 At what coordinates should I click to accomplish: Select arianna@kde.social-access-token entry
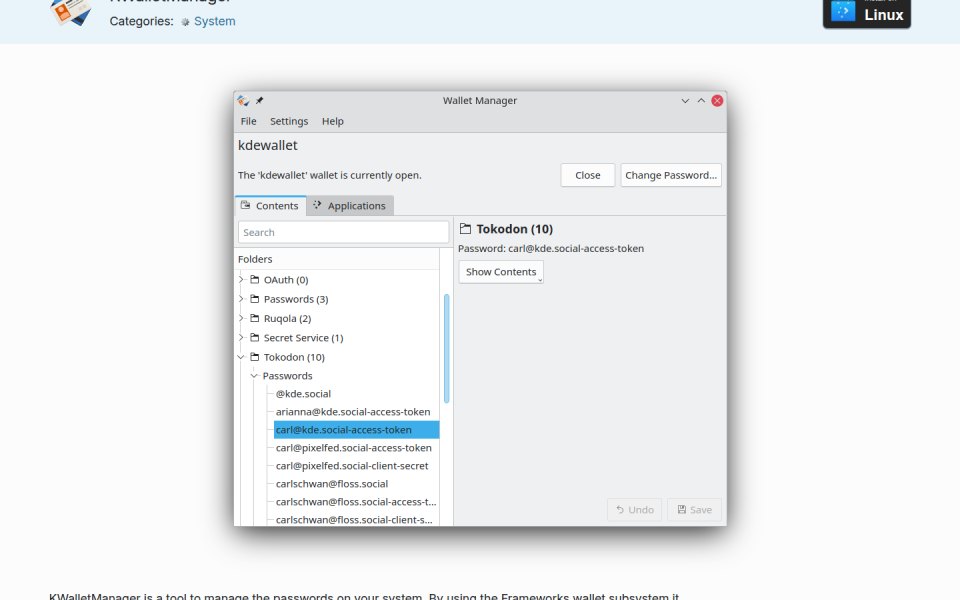353,412
